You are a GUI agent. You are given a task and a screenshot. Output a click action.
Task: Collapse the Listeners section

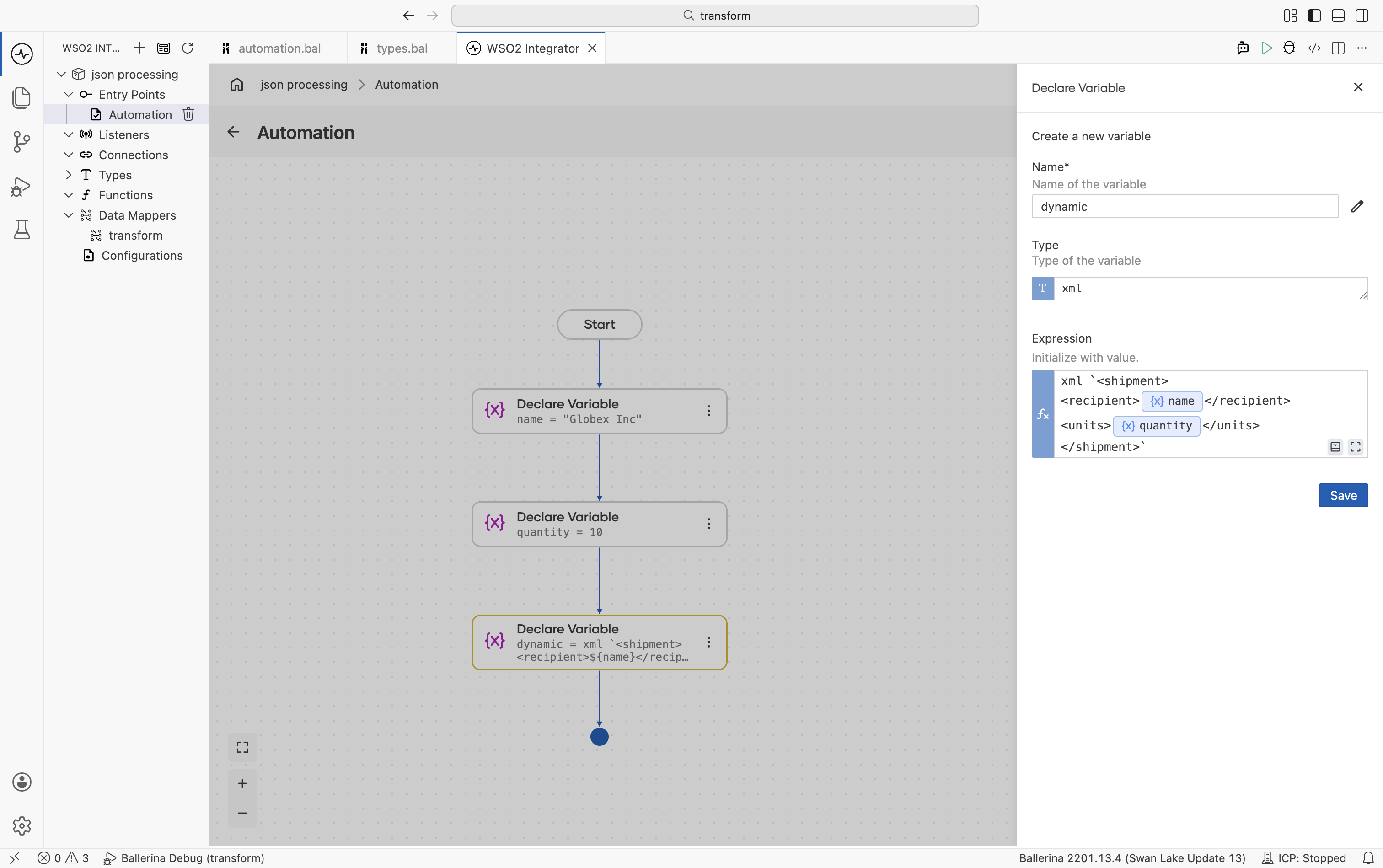click(68, 134)
